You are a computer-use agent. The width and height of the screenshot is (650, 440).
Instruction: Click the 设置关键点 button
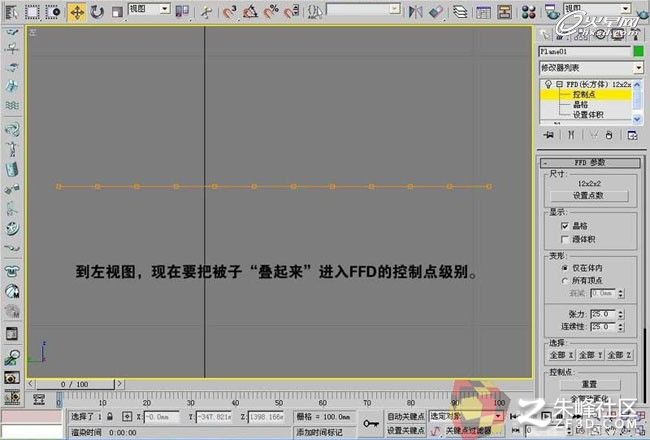point(406,431)
